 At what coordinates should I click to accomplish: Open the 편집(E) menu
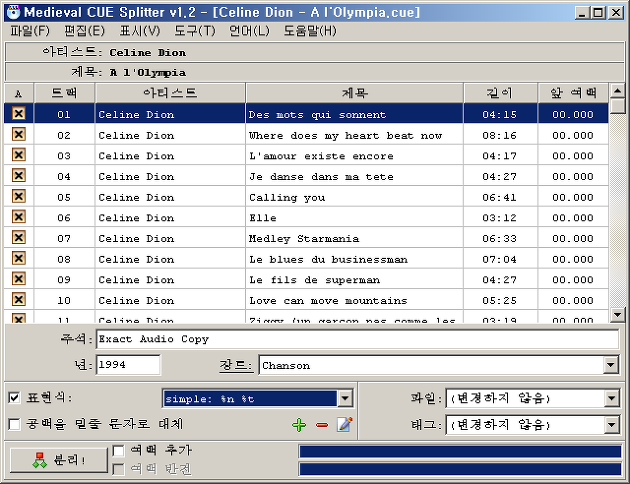point(84,31)
